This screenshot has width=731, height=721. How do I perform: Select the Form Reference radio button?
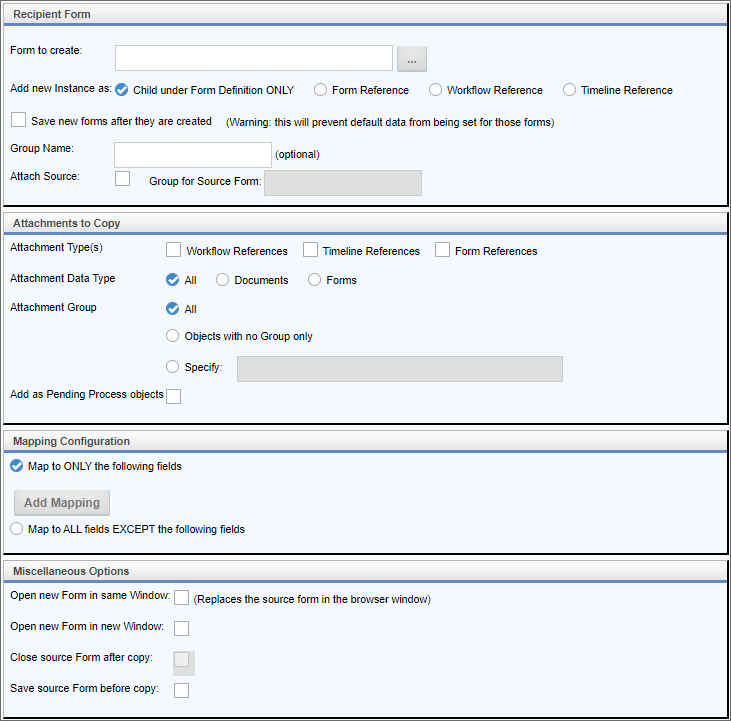click(321, 90)
